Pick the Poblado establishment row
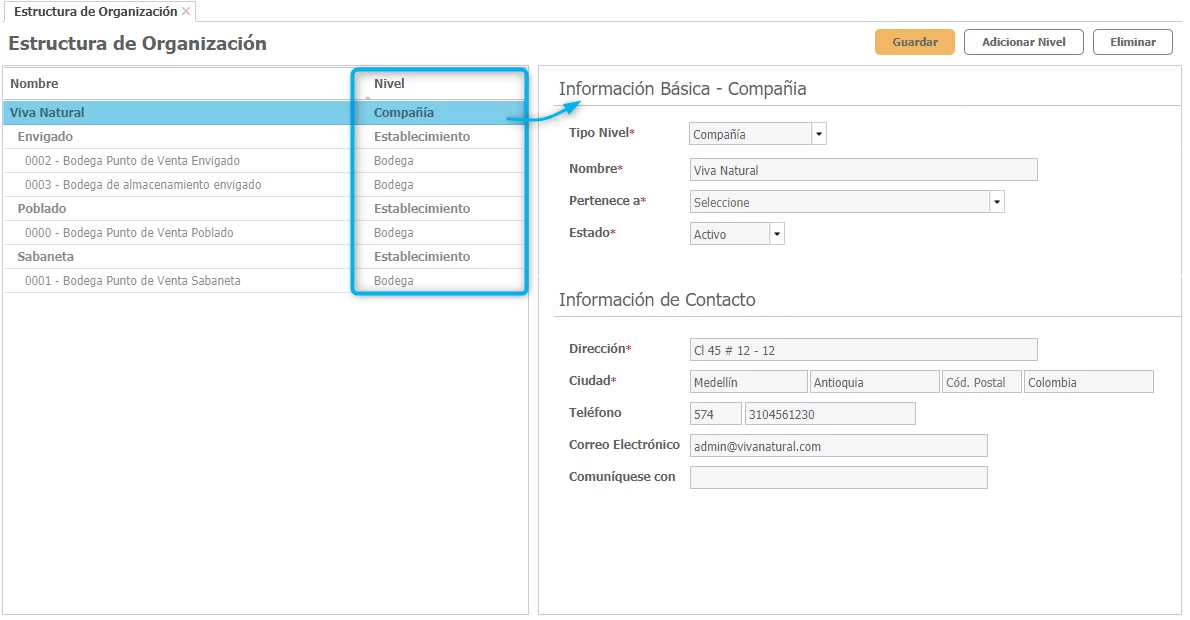Viewport: 1190px width, 620px height. tap(42, 209)
